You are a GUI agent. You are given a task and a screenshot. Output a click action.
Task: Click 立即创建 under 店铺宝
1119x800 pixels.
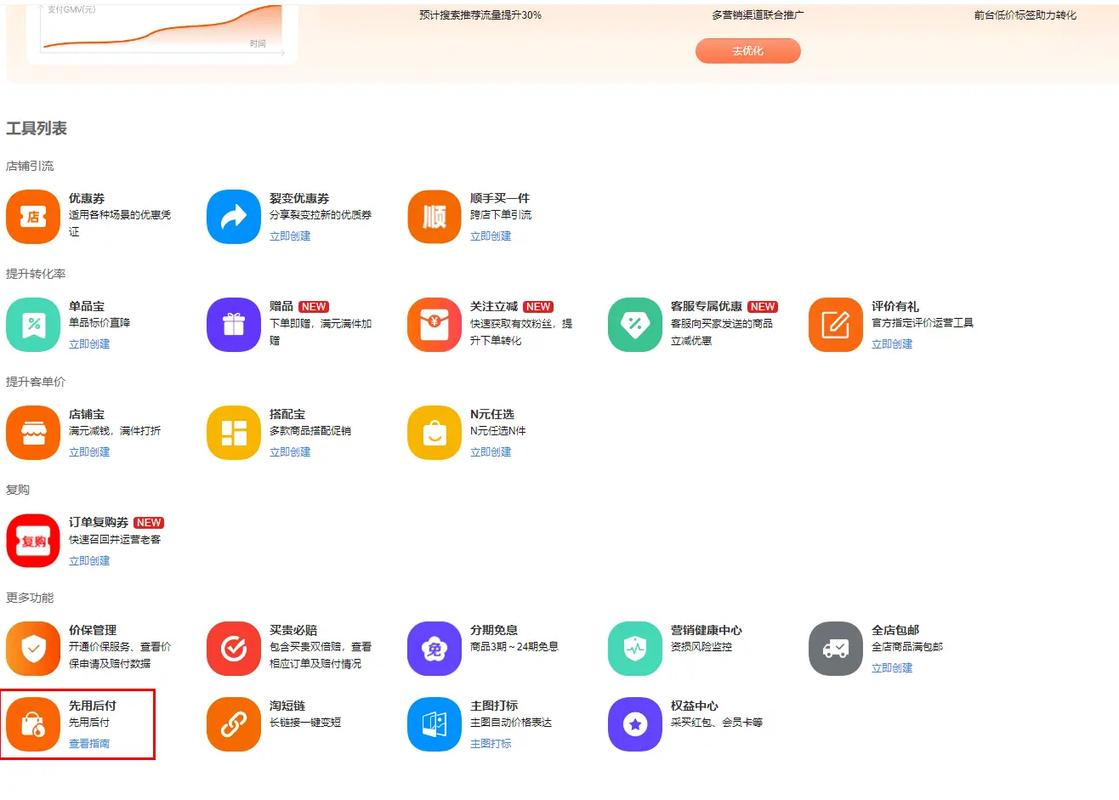pyautogui.click(x=89, y=452)
